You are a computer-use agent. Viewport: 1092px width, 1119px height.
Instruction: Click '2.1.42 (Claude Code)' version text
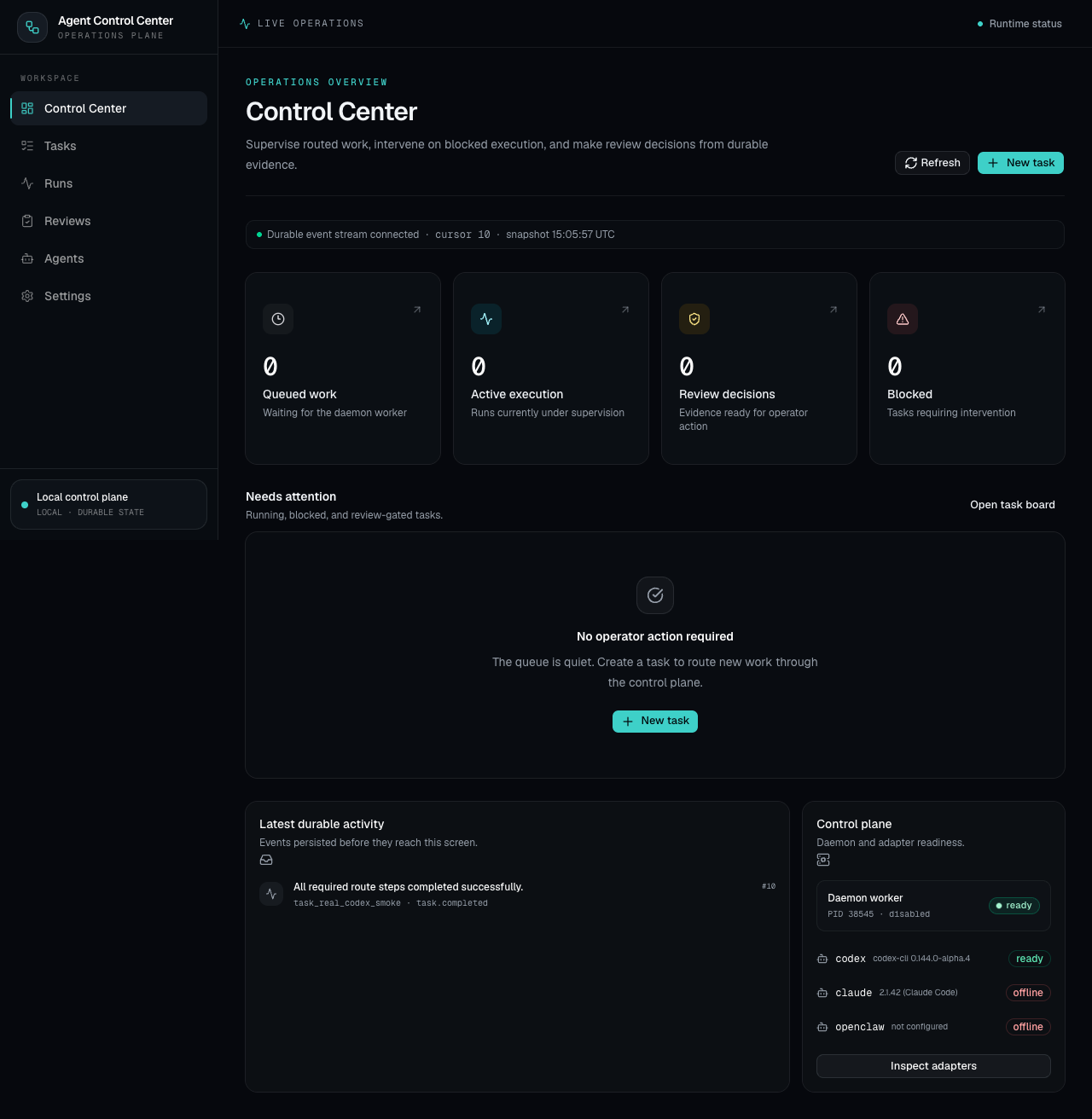[919, 993]
